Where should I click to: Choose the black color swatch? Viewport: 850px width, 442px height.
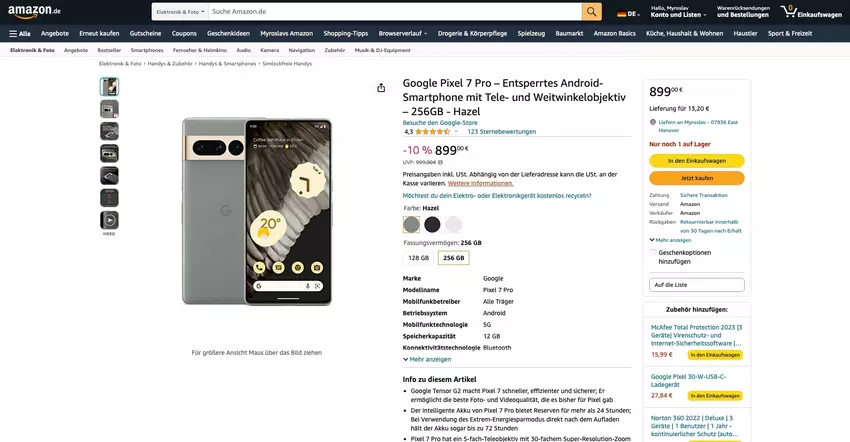432,224
